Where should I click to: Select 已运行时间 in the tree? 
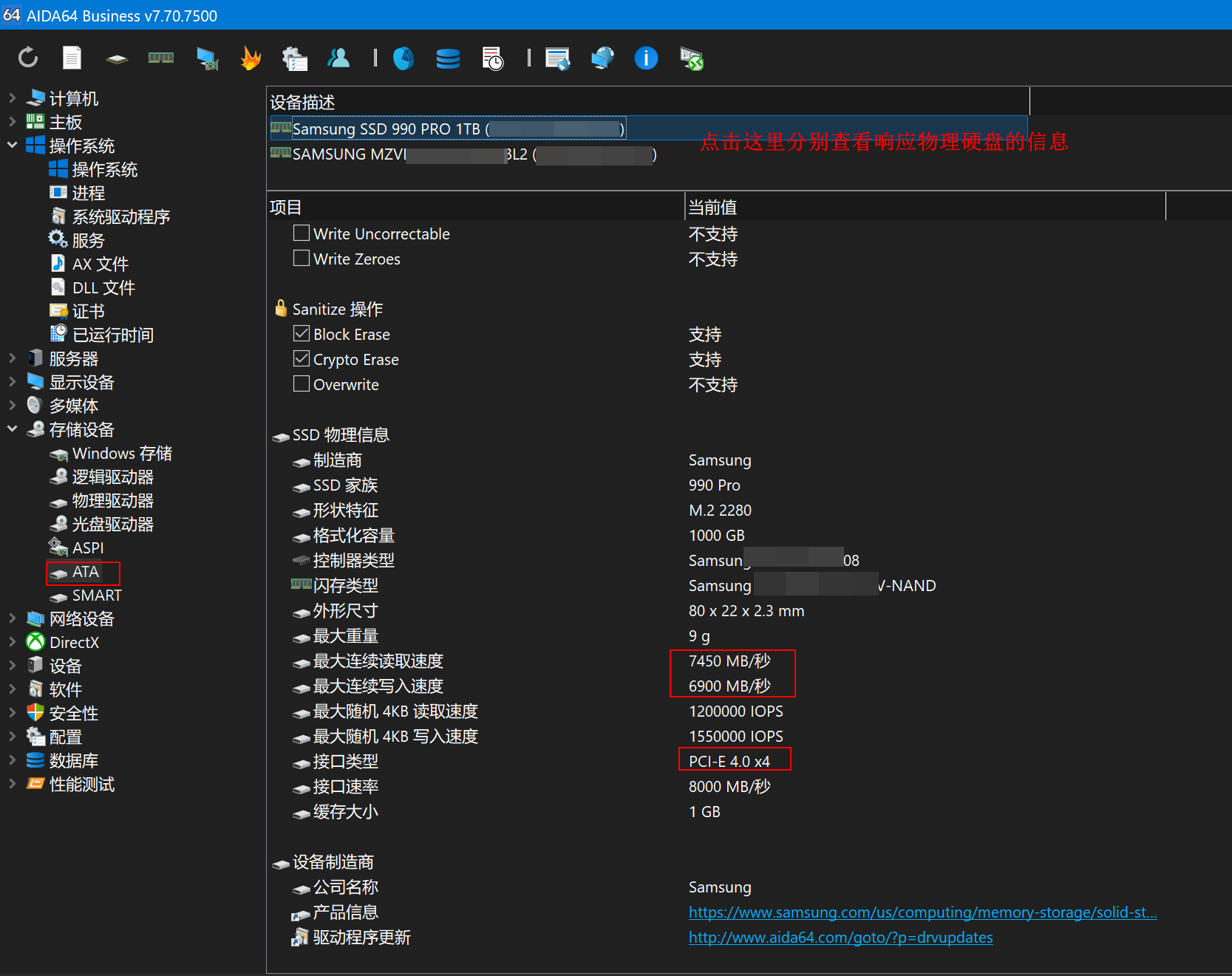tap(113, 335)
